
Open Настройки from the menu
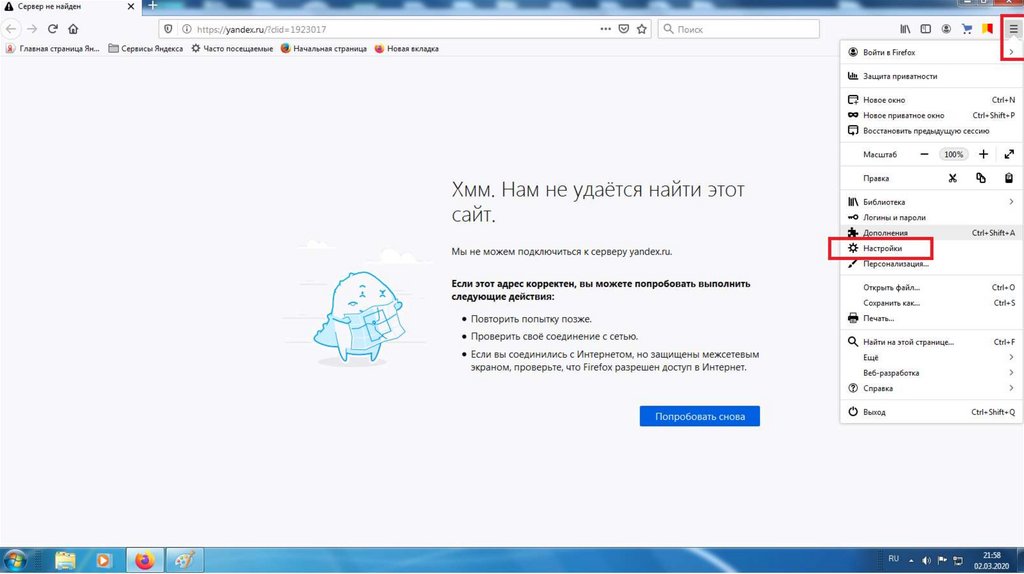882,248
